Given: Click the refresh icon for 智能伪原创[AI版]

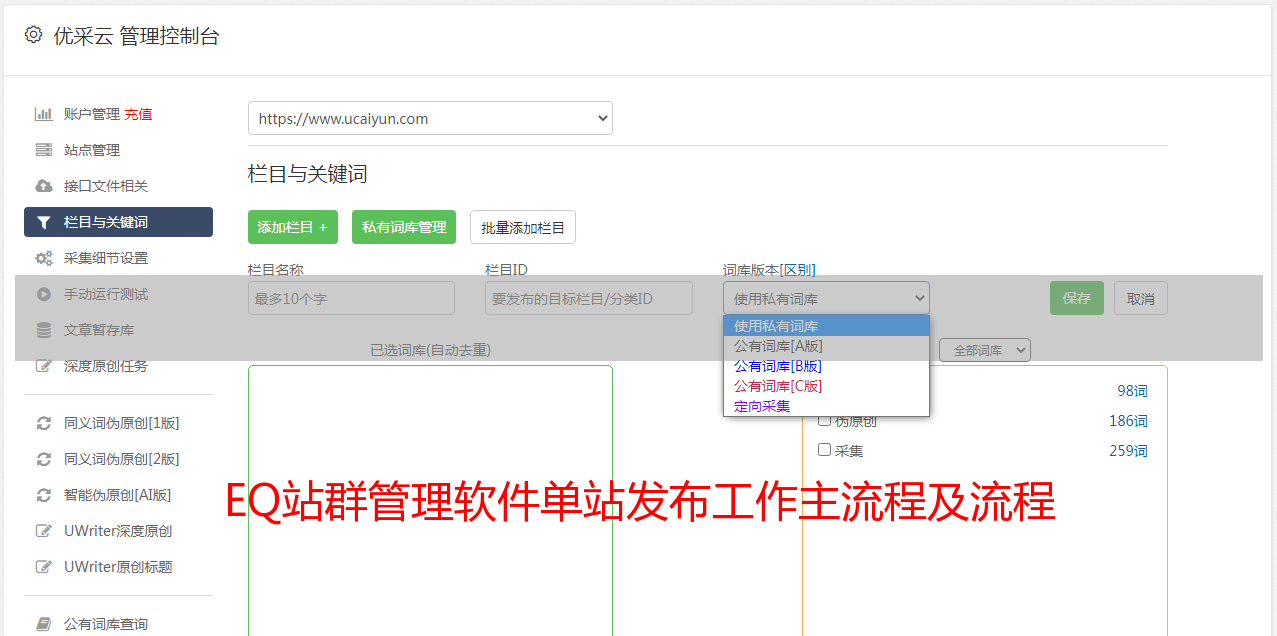Looking at the screenshot, I should 44,495.
